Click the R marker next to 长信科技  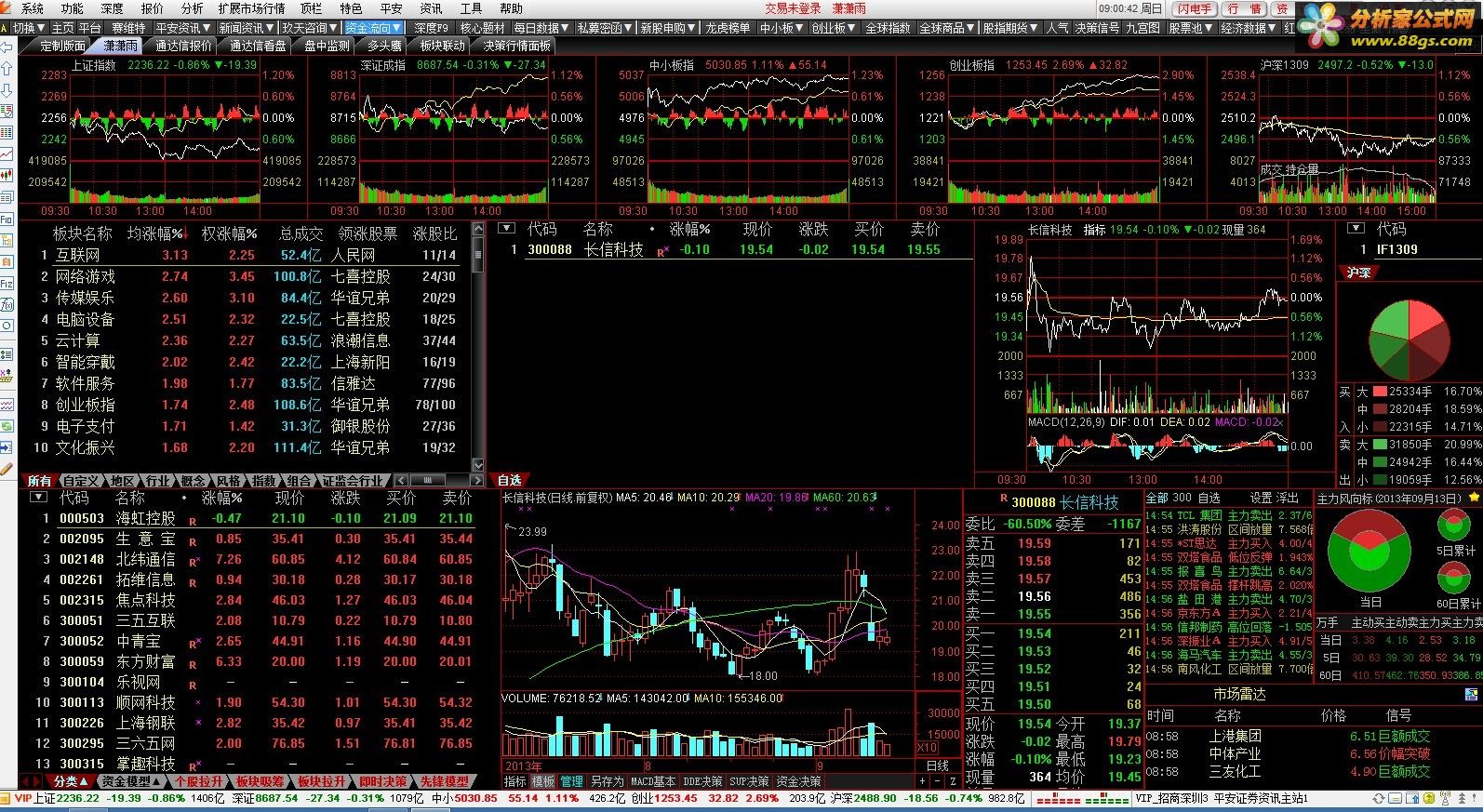(662, 252)
